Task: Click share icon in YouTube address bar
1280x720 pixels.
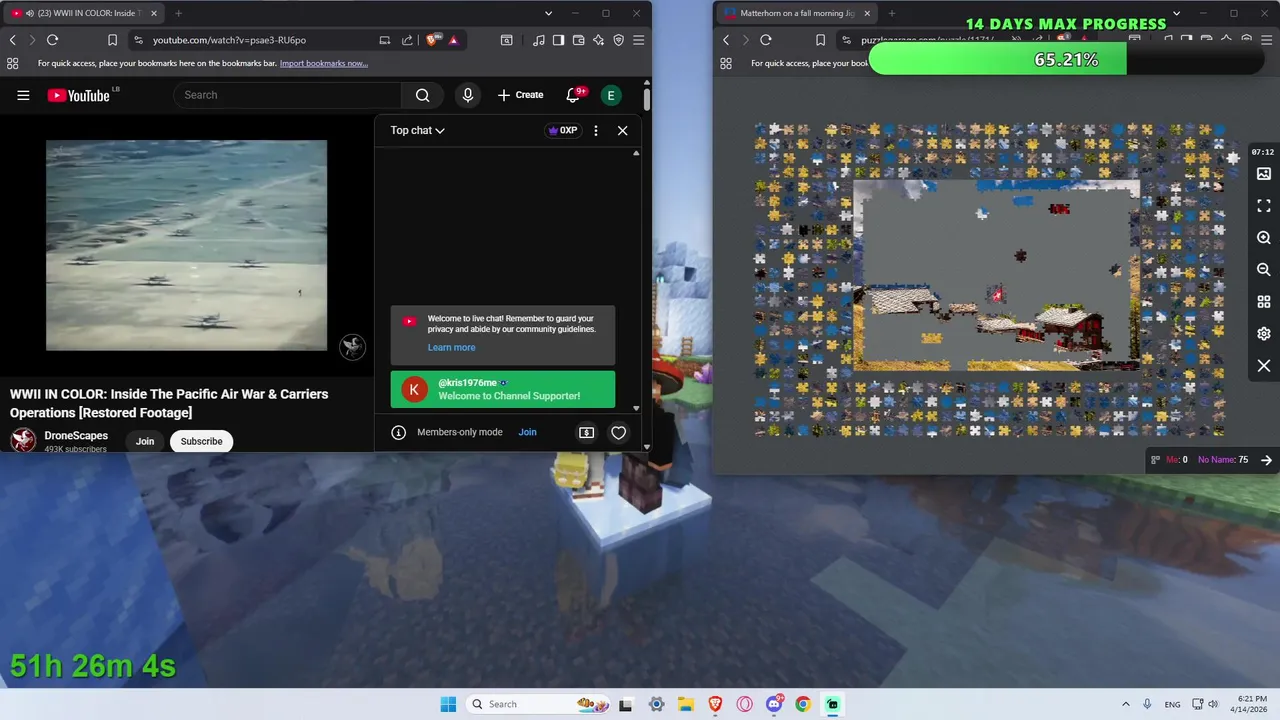Action: [x=407, y=40]
